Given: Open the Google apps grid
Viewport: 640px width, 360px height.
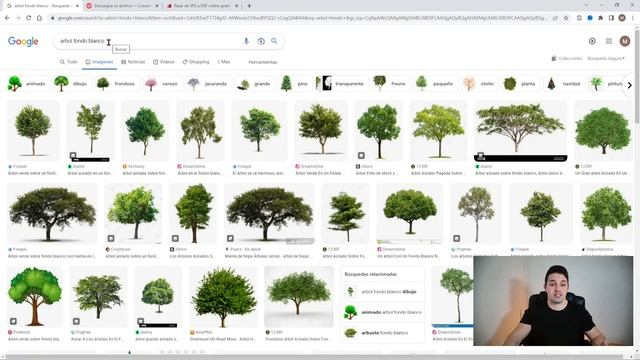Looking at the screenshot, I should point(609,41).
